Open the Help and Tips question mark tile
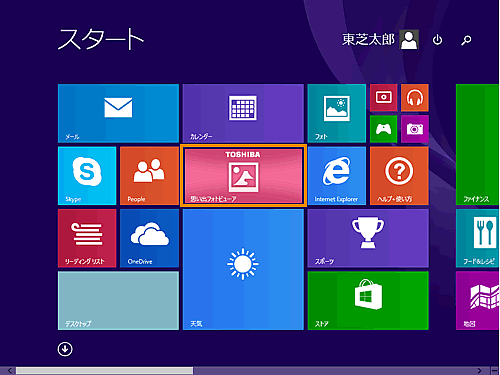Image resolution: width=500 pixels, height=375 pixels. 399,176
